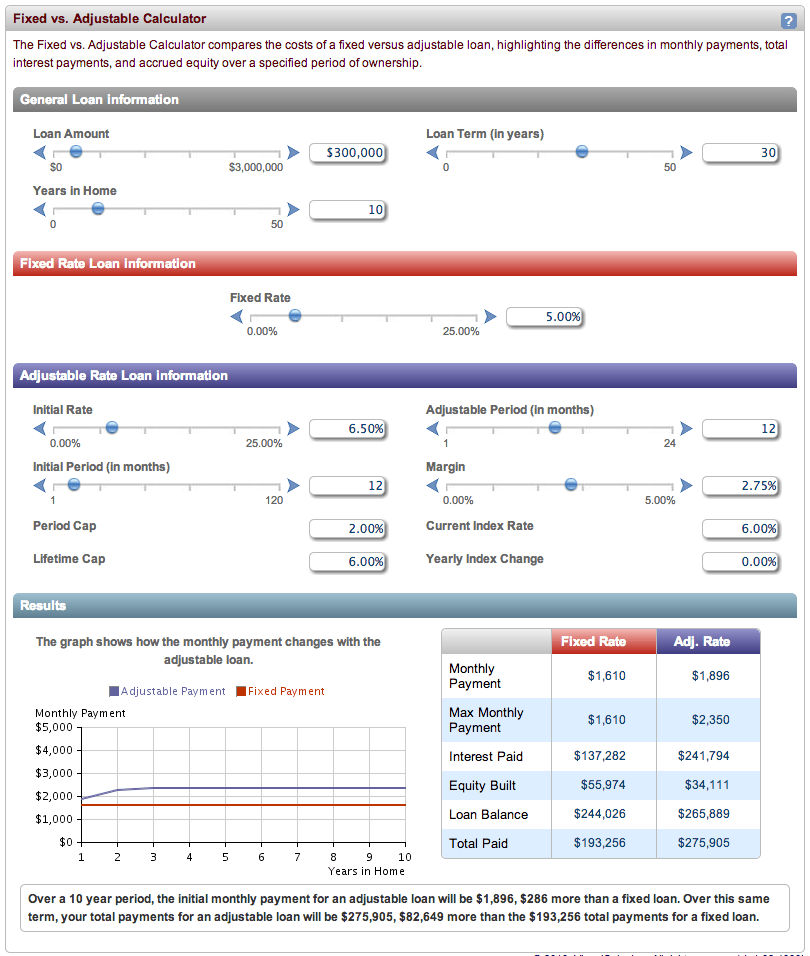Decrease Loan Amount using its left arrow

pyautogui.click(x=38, y=152)
